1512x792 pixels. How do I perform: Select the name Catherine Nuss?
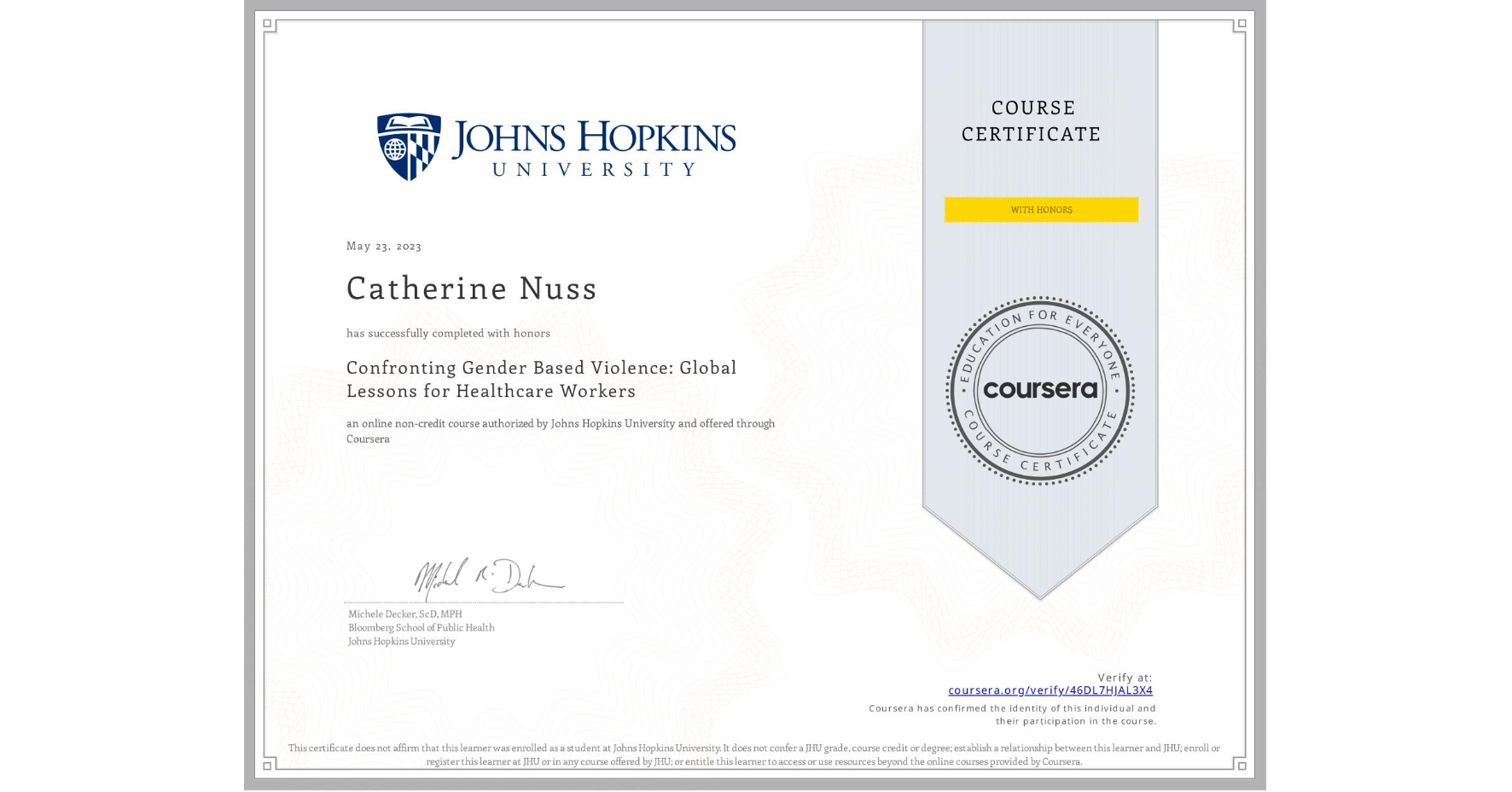click(x=472, y=288)
